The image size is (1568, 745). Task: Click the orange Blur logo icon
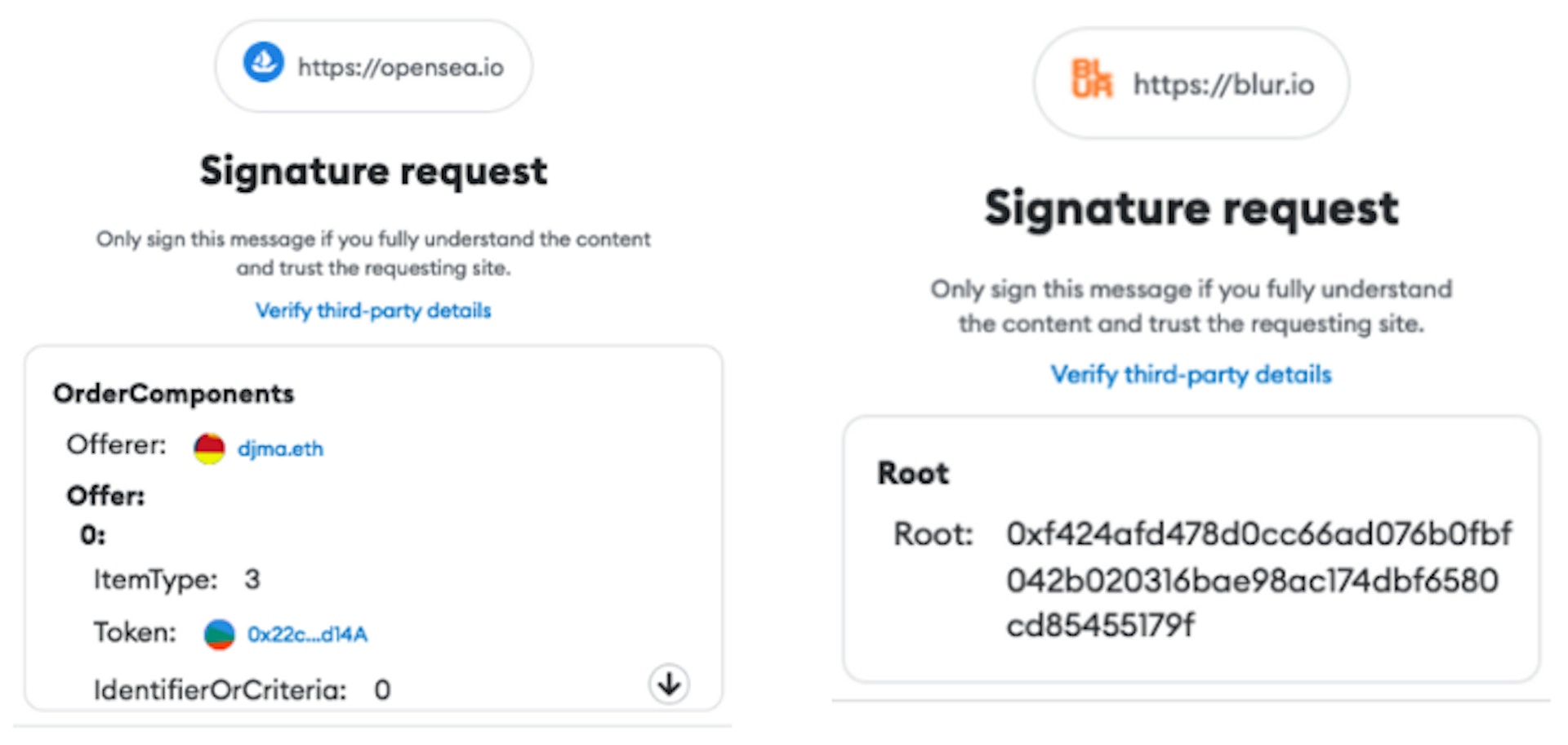click(x=1091, y=79)
